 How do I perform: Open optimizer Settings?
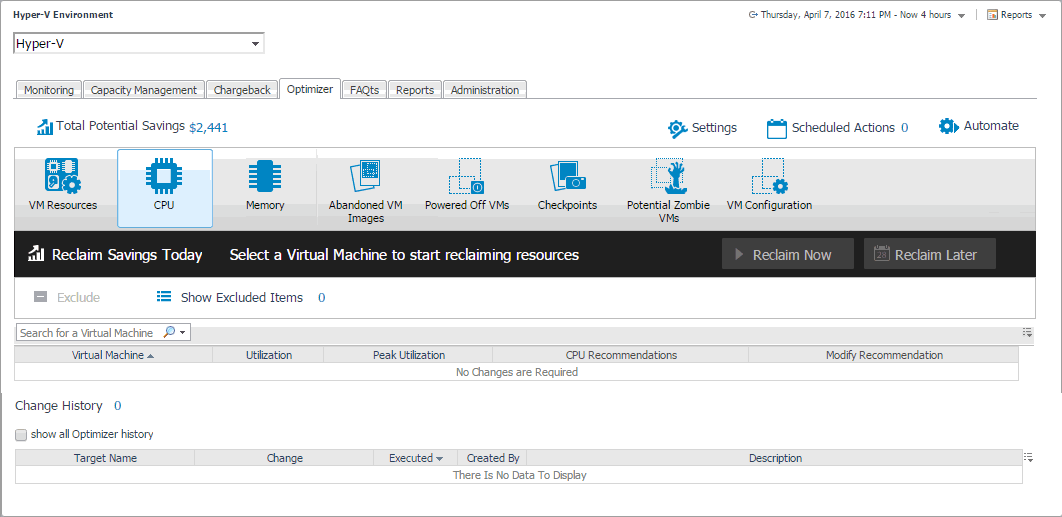tap(678, 128)
